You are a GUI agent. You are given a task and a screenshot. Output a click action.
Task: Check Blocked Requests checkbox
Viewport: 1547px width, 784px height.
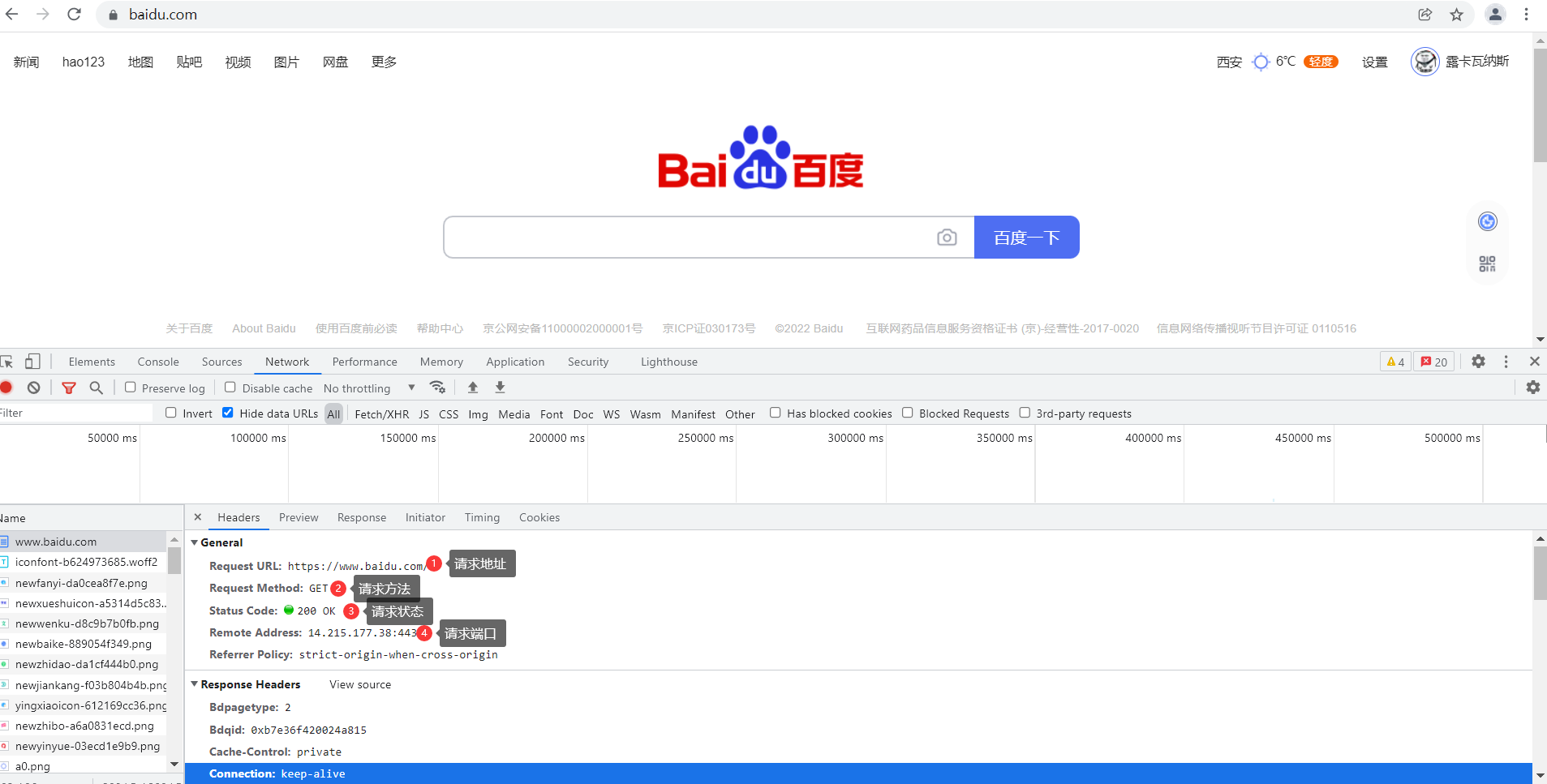(908, 413)
